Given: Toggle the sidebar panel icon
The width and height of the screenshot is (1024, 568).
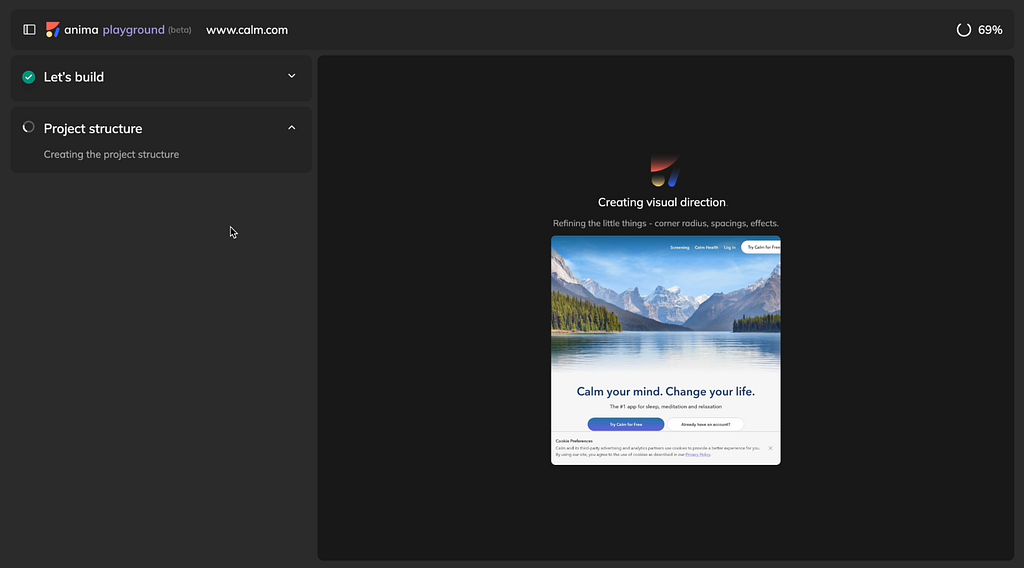Looking at the screenshot, I should coord(29,29).
